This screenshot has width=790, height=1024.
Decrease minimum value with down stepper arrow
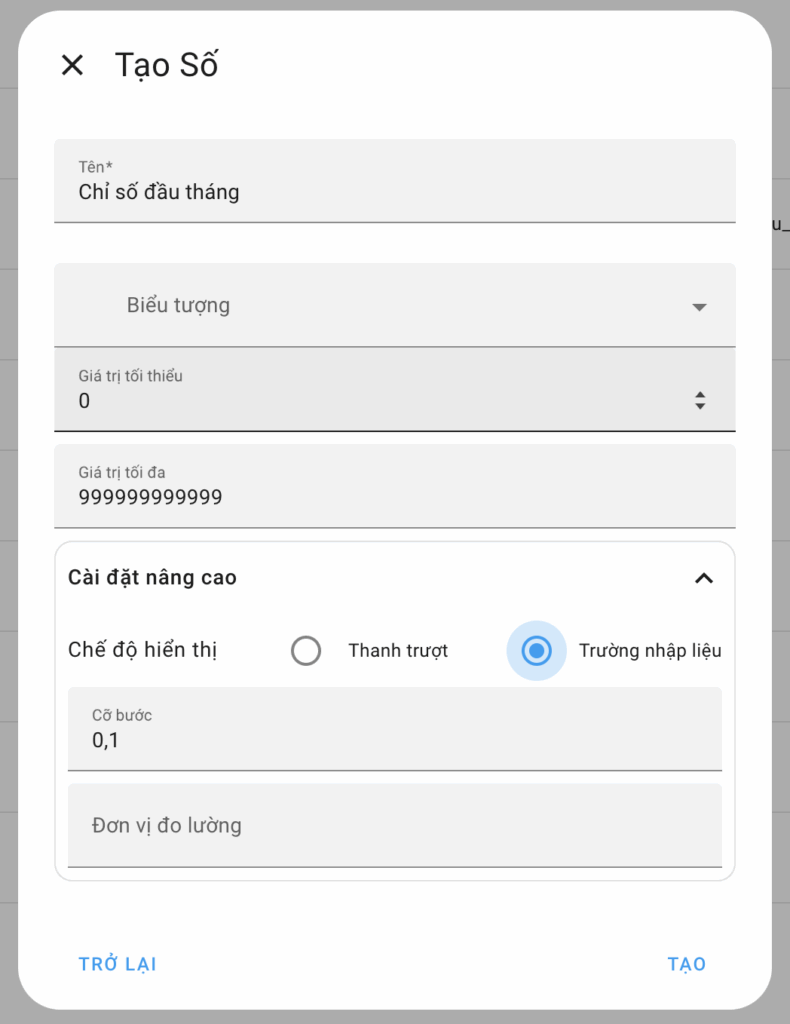(700, 406)
